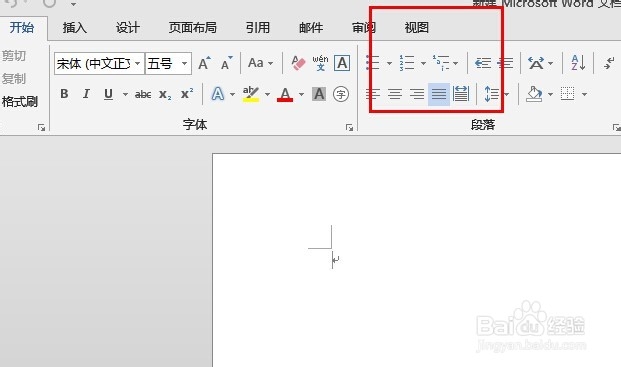Screen dimensions: 621x367
Task: Open the 字体 dialog launcher
Action: [349, 127]
